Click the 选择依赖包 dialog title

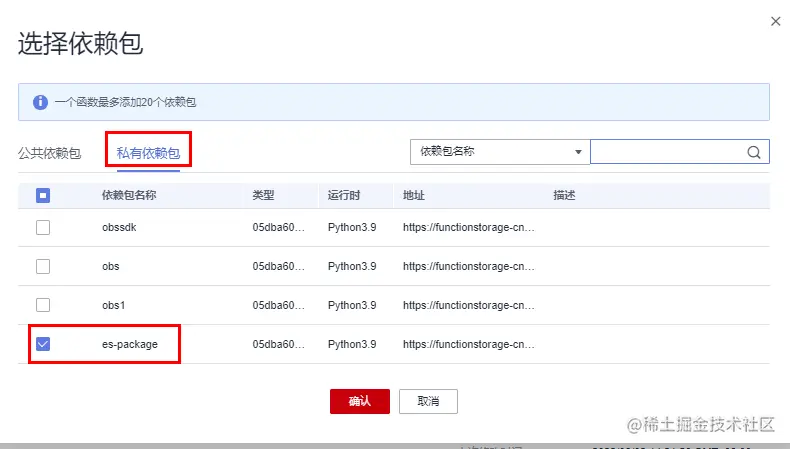[x=81, y=43]
